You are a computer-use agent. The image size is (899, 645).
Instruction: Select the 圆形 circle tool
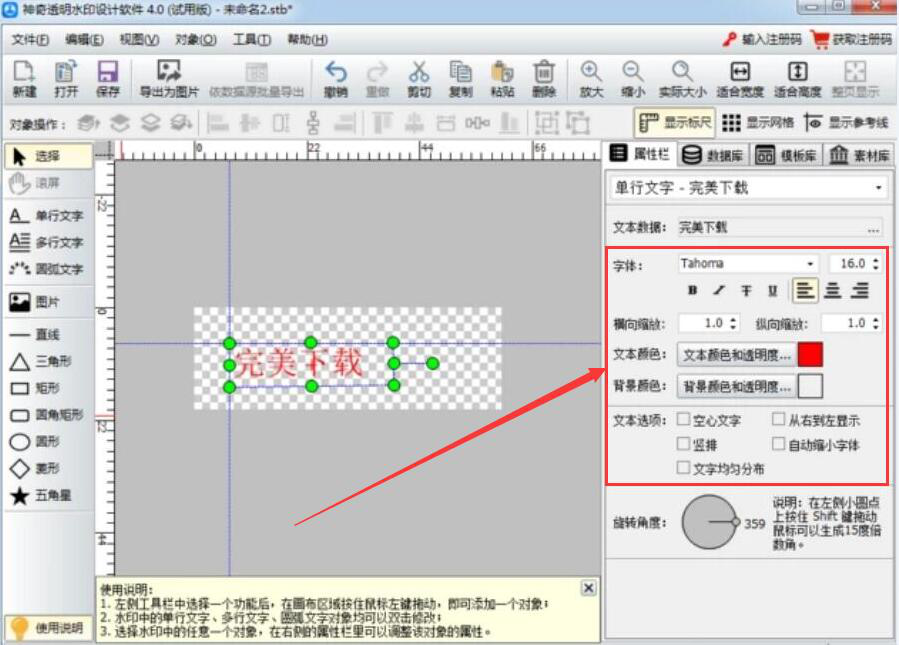coord(34,441)
